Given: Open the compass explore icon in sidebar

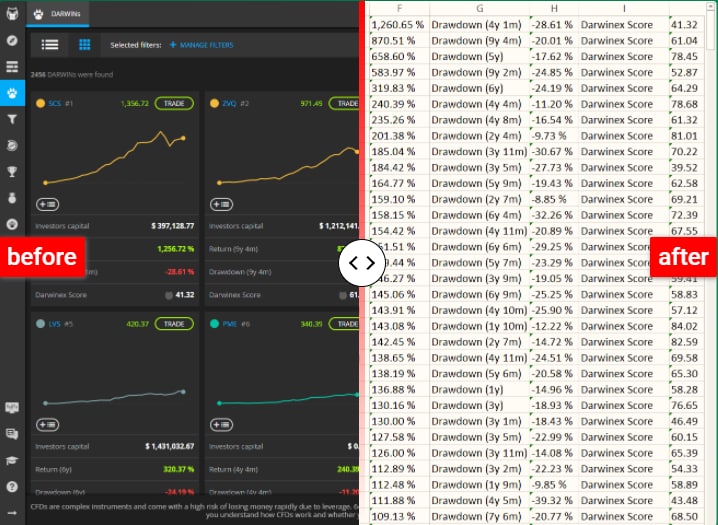Looking at the screenshot, I should pyautogui.click(x=12, y=40).
